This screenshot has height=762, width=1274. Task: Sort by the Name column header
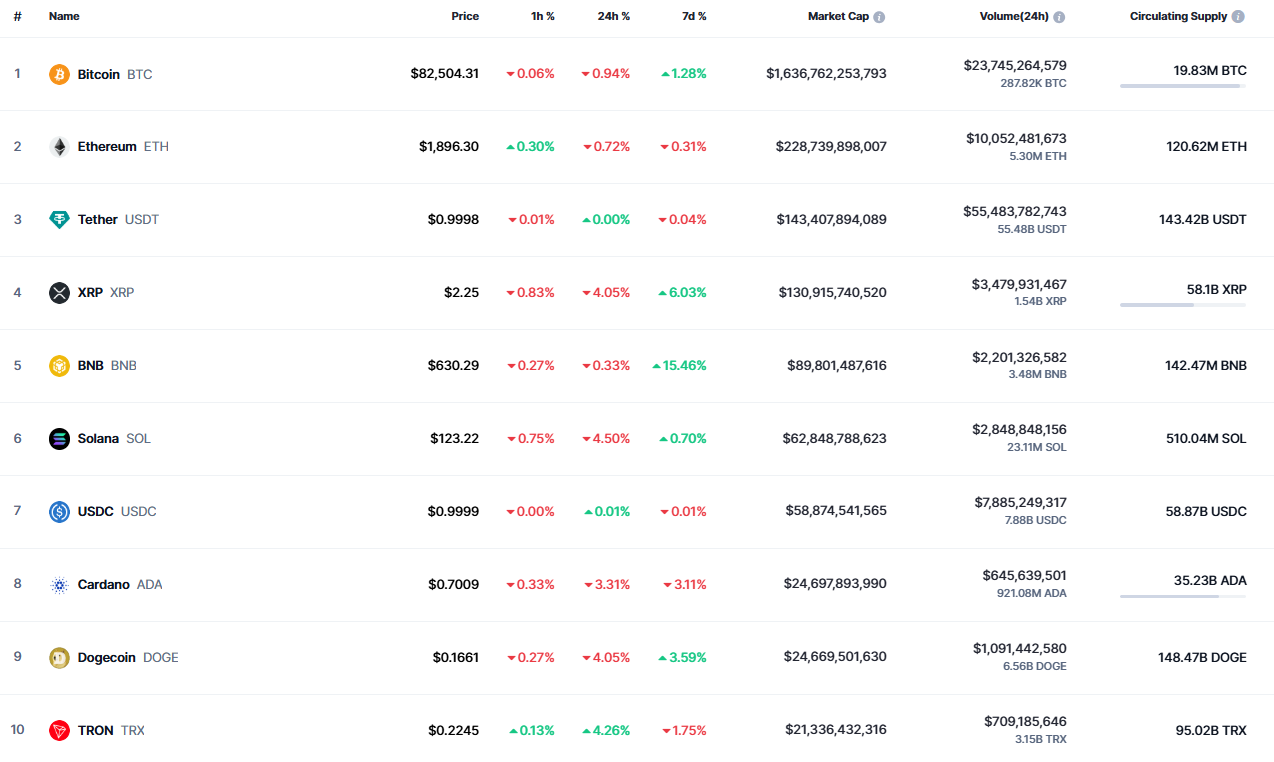pos(64,16)
